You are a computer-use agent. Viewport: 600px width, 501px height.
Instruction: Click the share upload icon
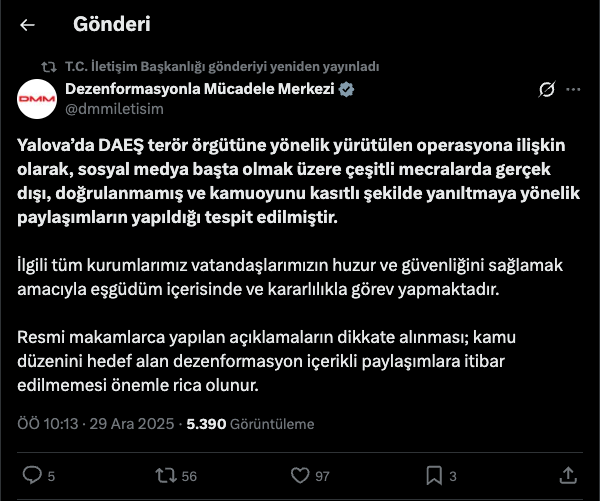coord(567,474)
